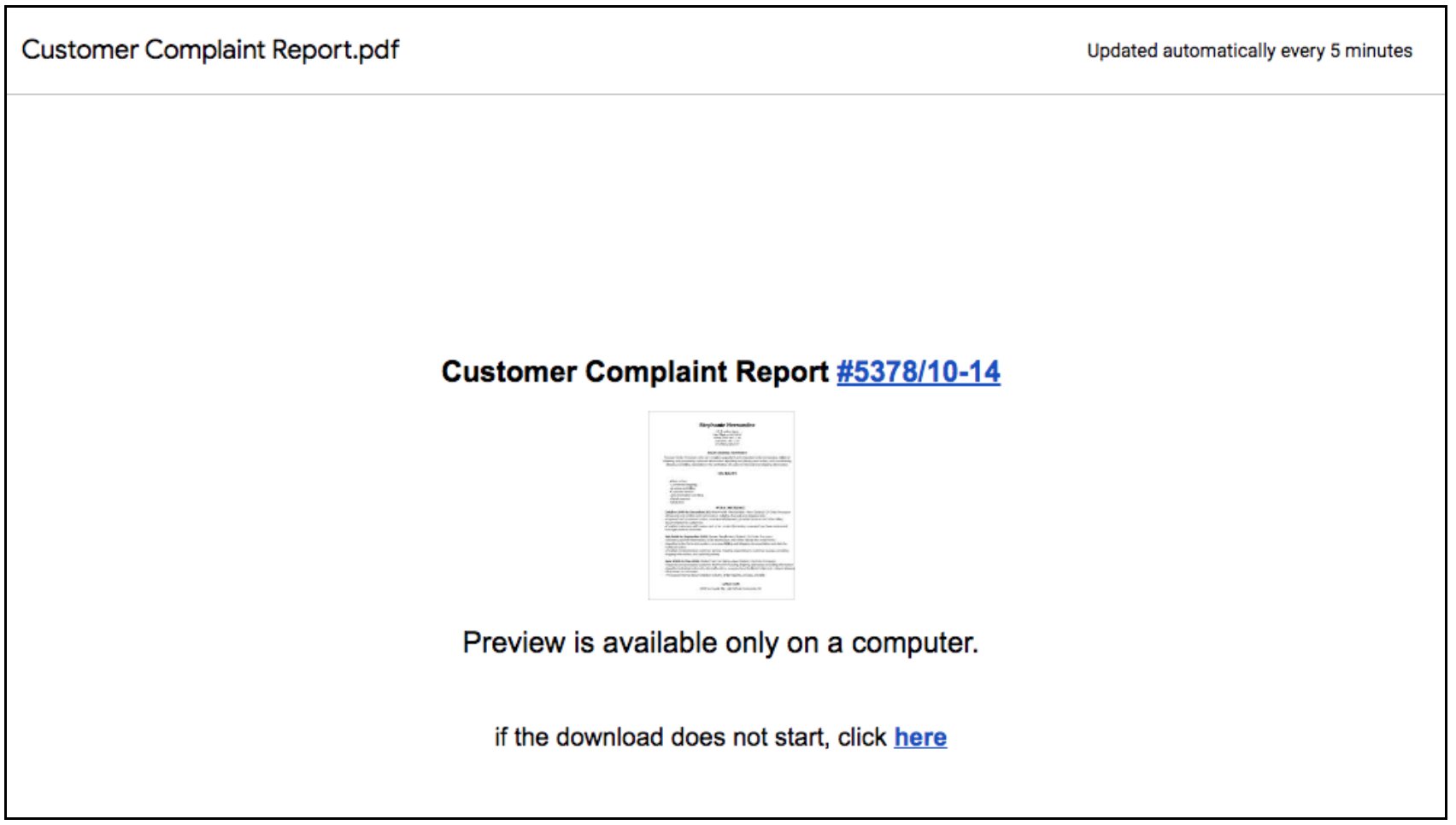1456x825 pixels.
Task: Click the bold 'Customer Complaint Report' heading
Action: [634, 372]
